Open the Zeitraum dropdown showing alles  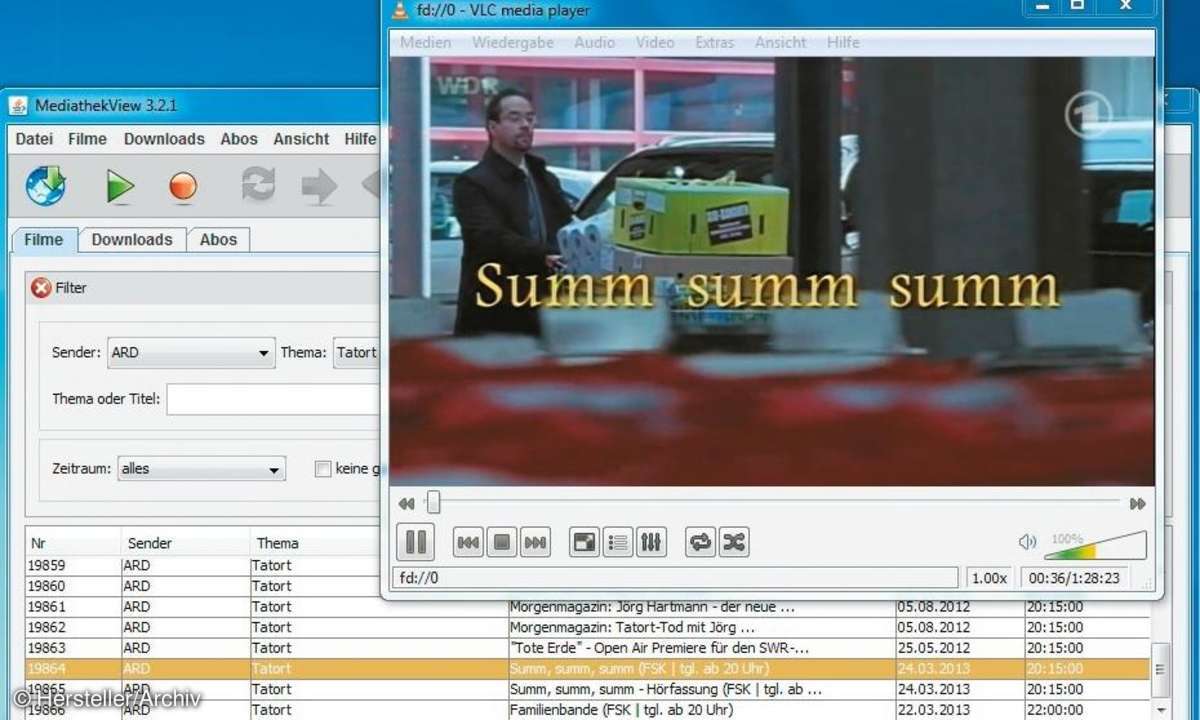click(x=201, y=468)
